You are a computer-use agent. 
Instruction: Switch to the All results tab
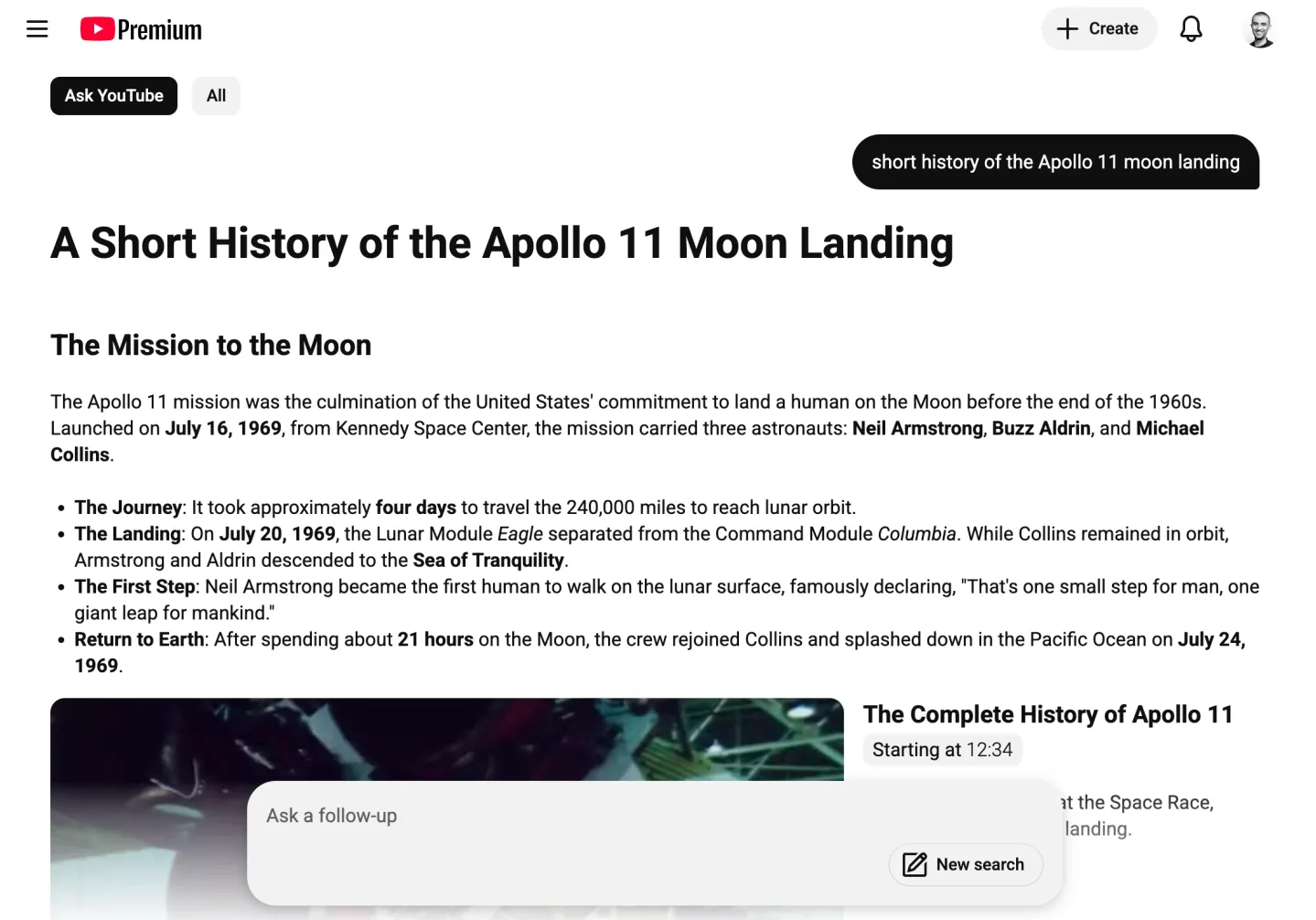(x=216, y=95)
